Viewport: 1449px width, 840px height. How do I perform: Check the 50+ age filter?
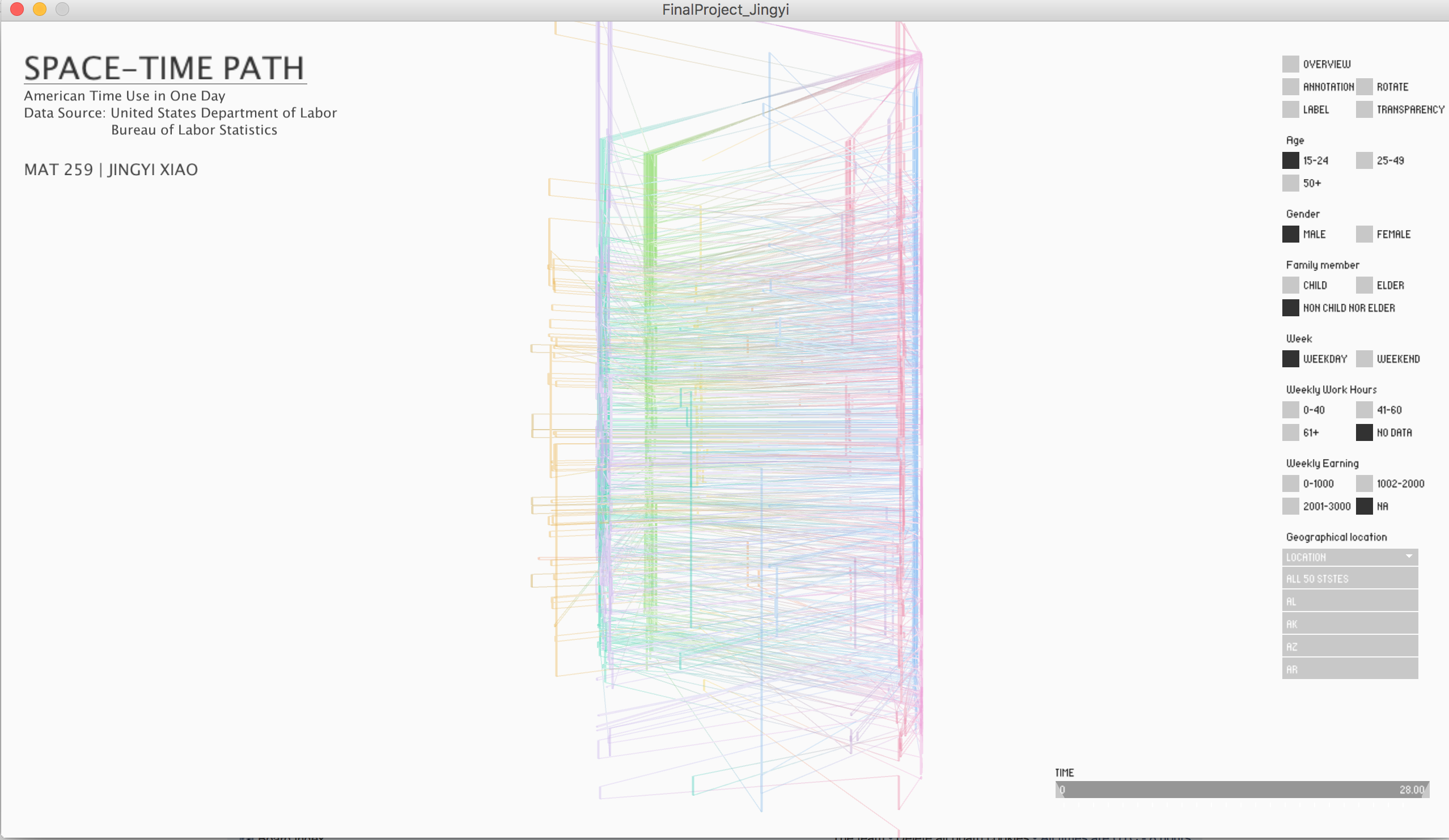coord(1290,183)
